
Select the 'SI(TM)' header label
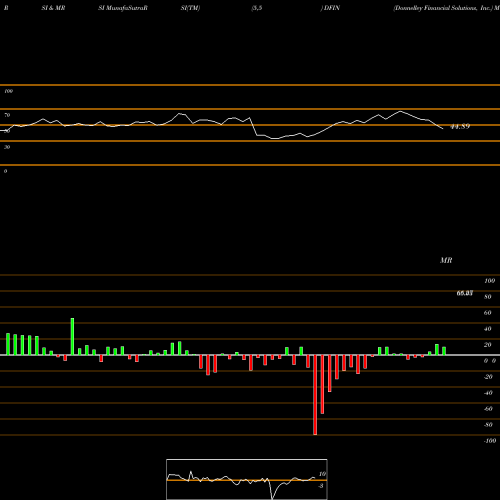tap(190, 8)
